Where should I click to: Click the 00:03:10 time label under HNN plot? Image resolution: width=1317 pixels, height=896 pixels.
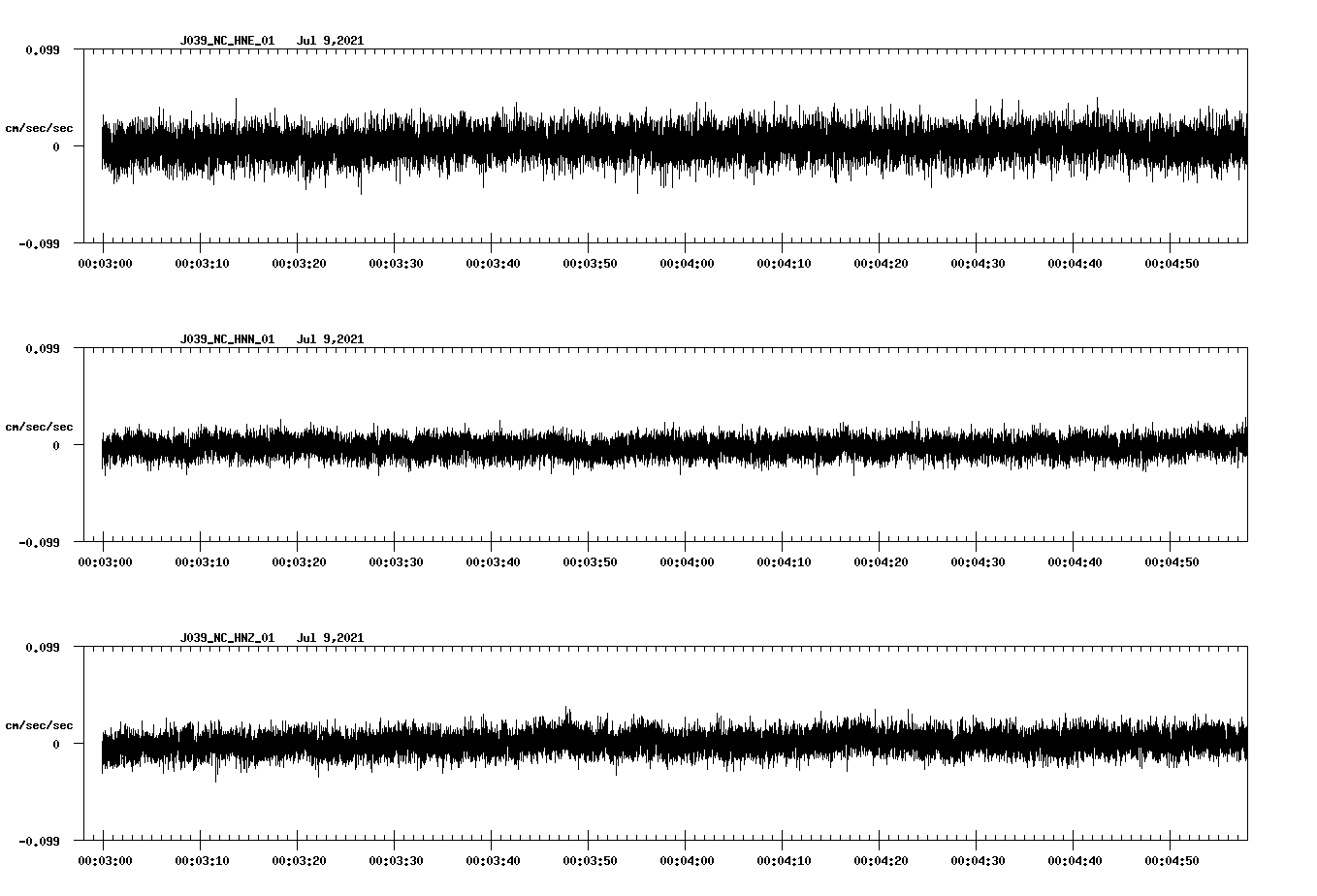click(x=202, y=562)
